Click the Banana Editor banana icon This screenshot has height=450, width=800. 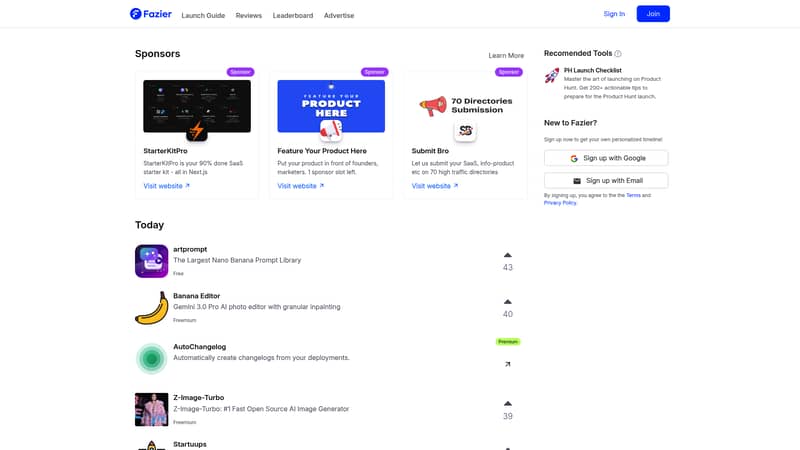[x=151, y=308]
